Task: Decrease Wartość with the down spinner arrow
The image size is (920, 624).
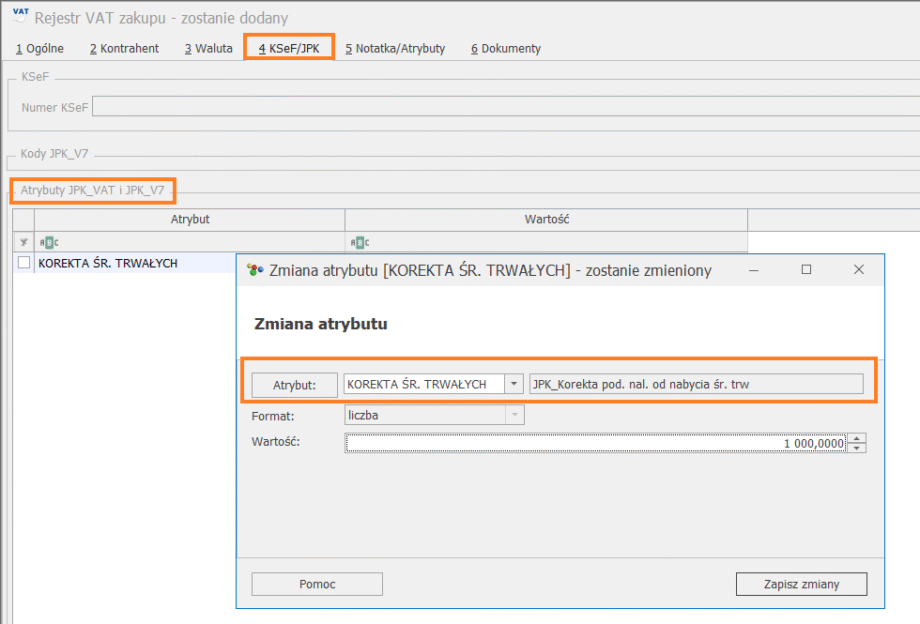Action: click(x=856, y=448)
